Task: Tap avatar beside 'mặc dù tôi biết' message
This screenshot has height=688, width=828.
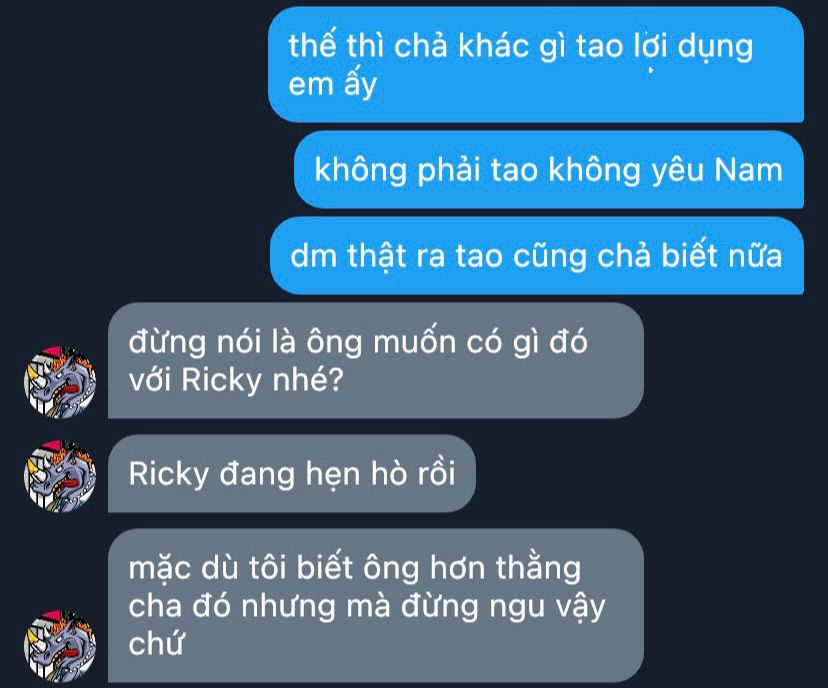Action: pyautogui.click(x=60, y=646)
